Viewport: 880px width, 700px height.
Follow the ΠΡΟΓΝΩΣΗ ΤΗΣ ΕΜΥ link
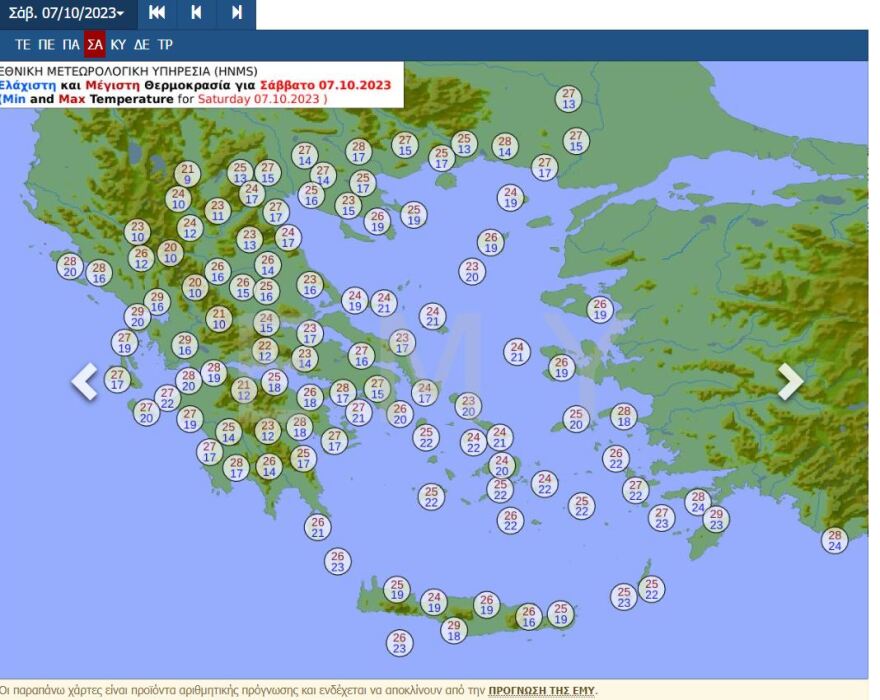pyautogui.click(x=541, y=690)
